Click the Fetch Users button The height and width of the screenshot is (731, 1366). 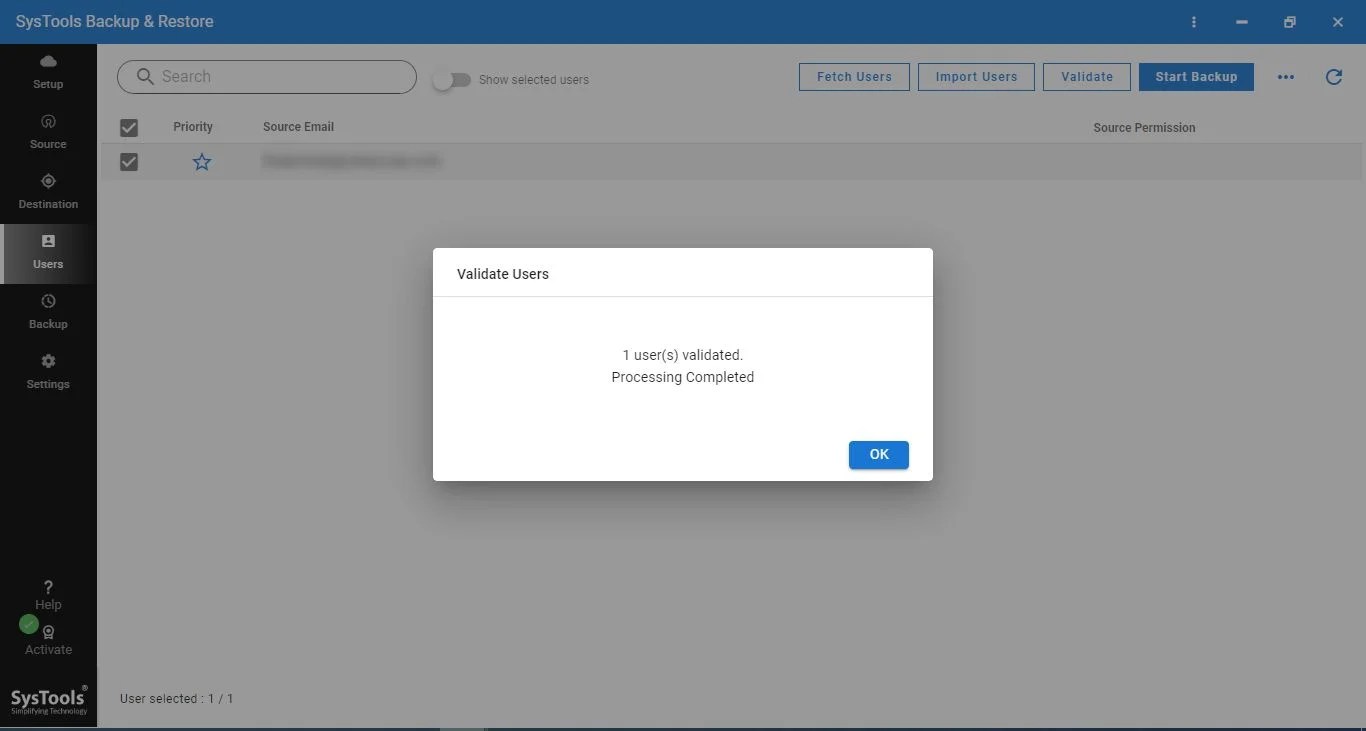[x=854, y=77]
